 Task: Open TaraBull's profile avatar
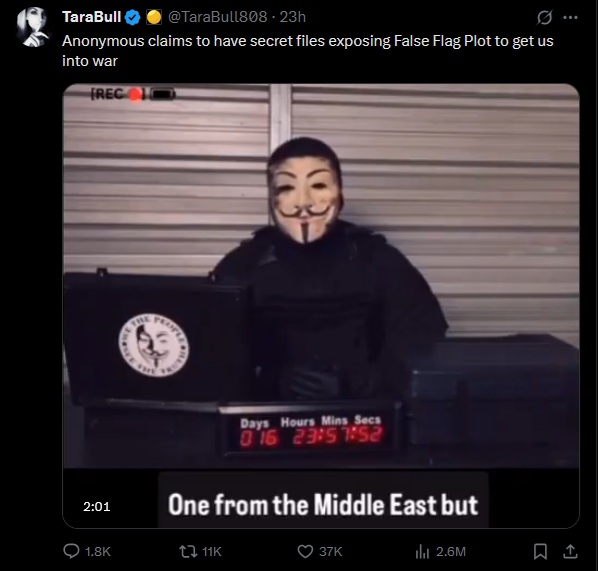[x=33, y=27]
